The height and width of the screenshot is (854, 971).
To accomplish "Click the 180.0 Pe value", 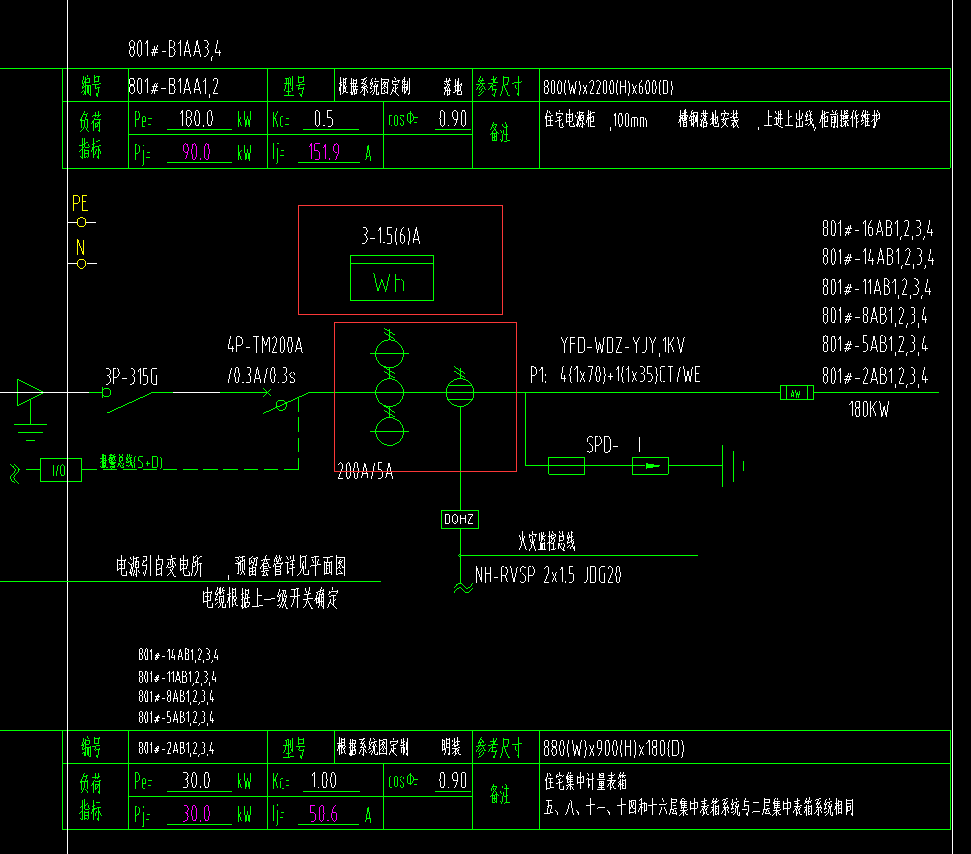I will click(x=196, y=119).
